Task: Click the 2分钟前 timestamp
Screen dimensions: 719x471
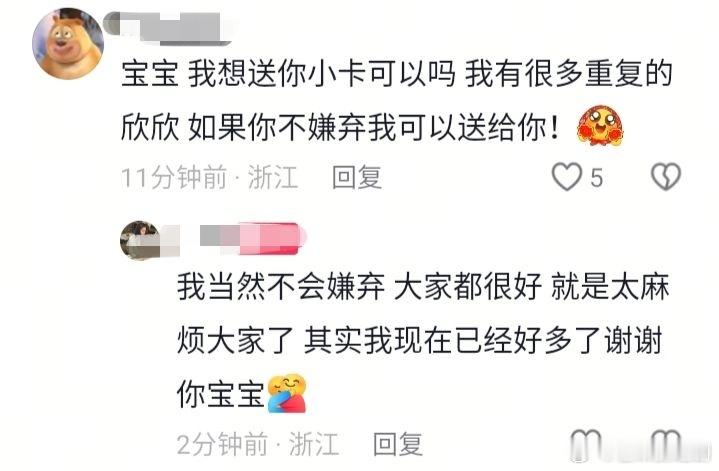Action: tap(222, 444)
